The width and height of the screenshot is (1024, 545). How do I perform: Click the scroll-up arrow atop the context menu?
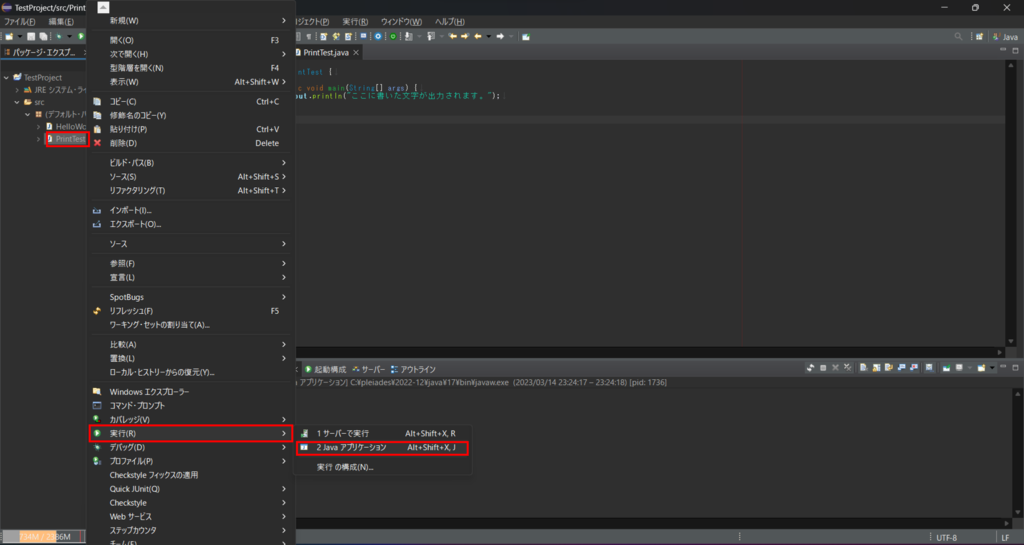103,6
